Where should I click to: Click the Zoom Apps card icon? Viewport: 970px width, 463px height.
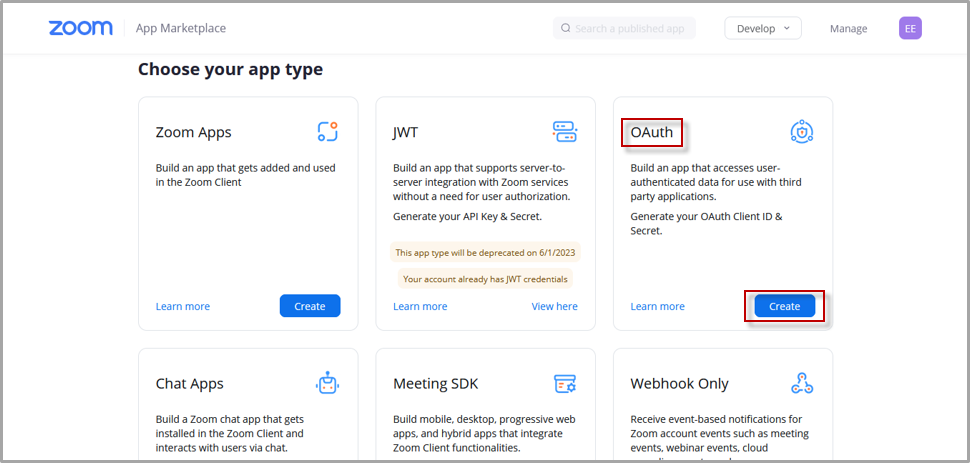pos(328,131)
